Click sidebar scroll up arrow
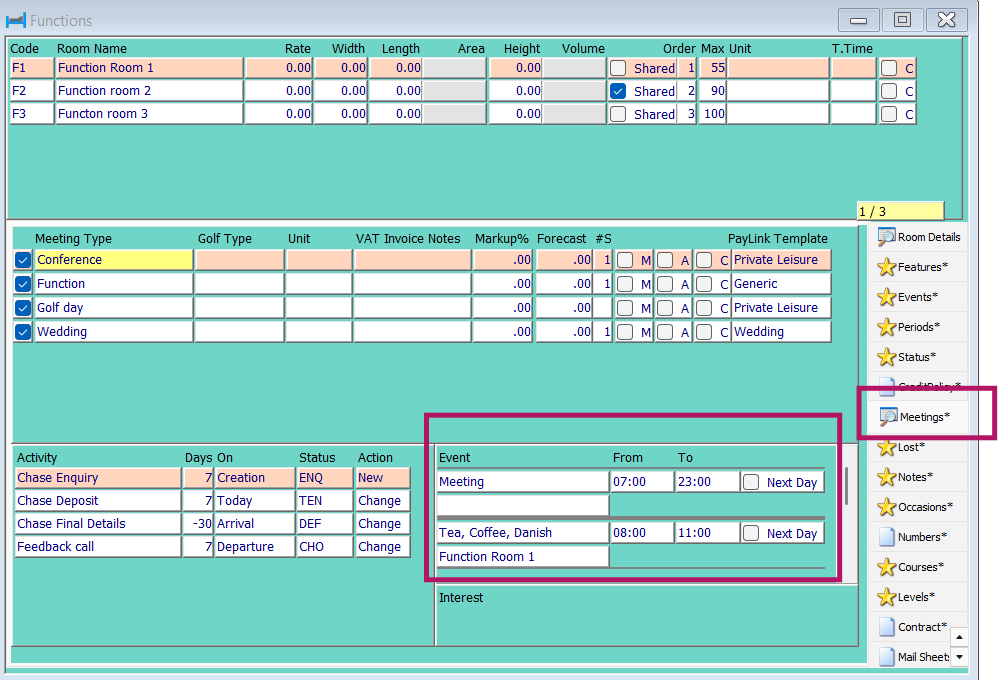This screenshot has height=680, width=998. click(959, 637)
